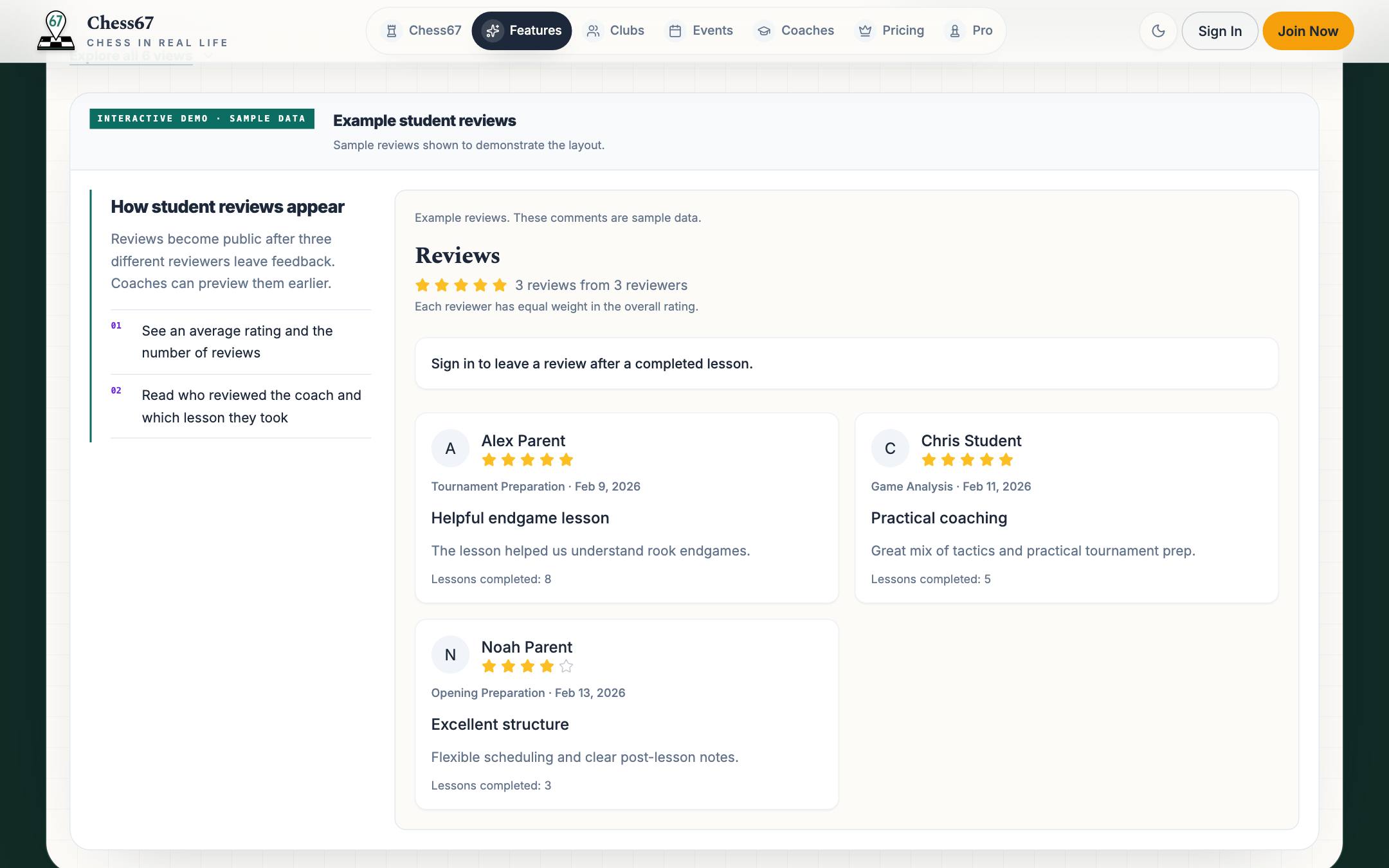Click the flexible scheduling review comment
The height and width of the screenshot is (868, 1389).
tap(585, 757)
